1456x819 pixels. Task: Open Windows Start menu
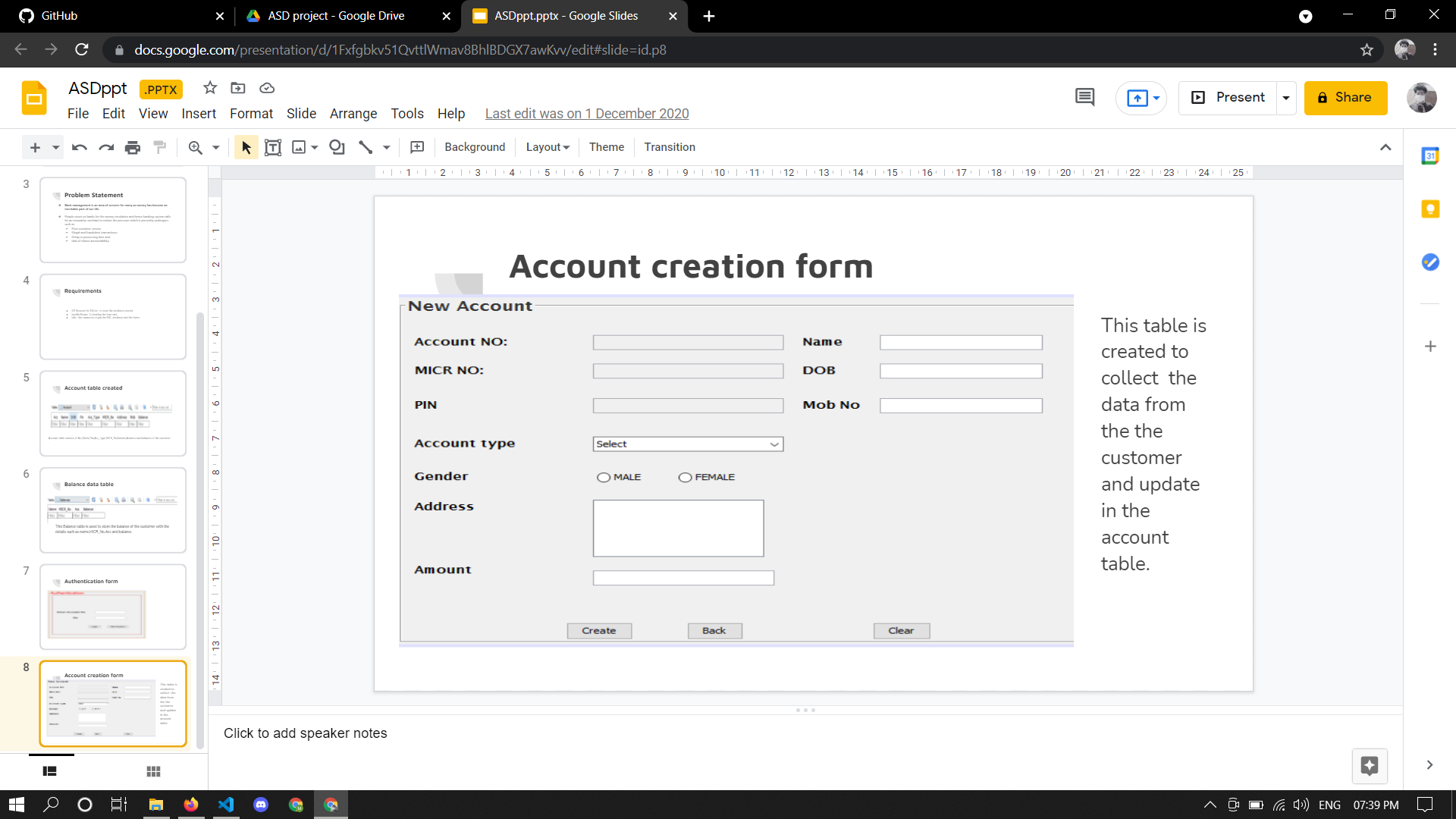[x=17, y=805]
